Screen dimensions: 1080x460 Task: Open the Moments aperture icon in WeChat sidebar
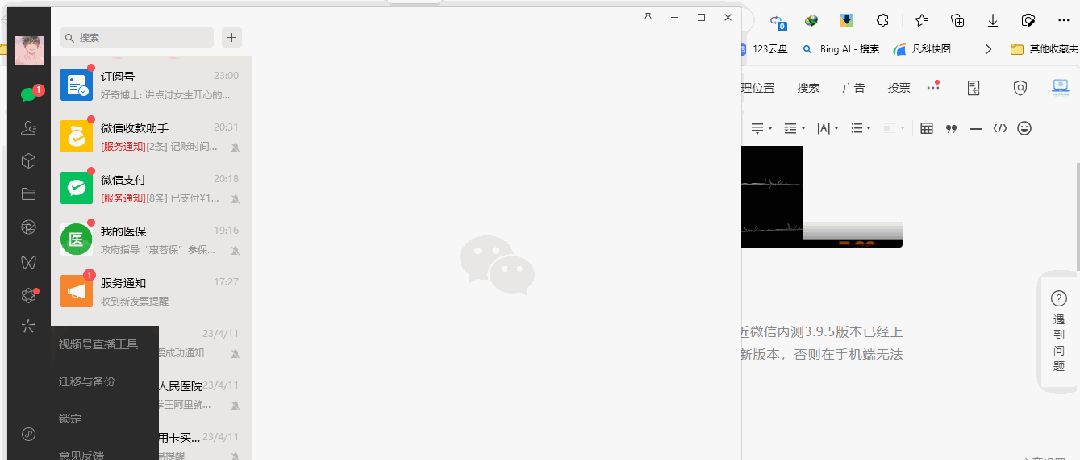coord(28,228)
